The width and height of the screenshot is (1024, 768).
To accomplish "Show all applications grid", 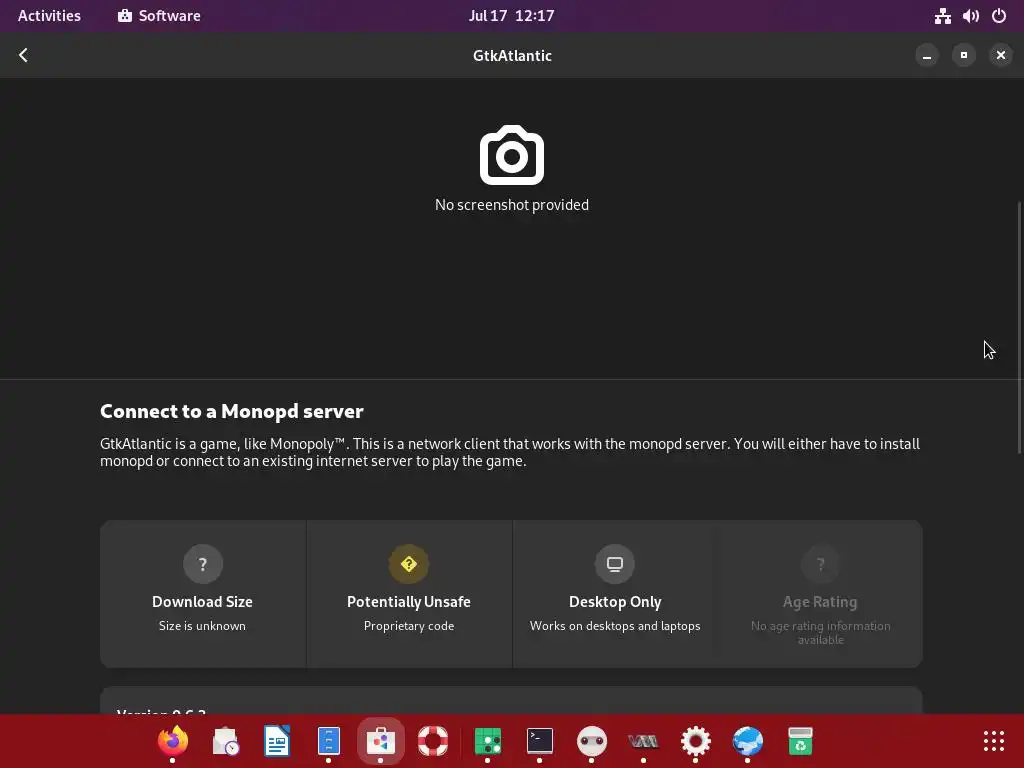I will (993, 741).
